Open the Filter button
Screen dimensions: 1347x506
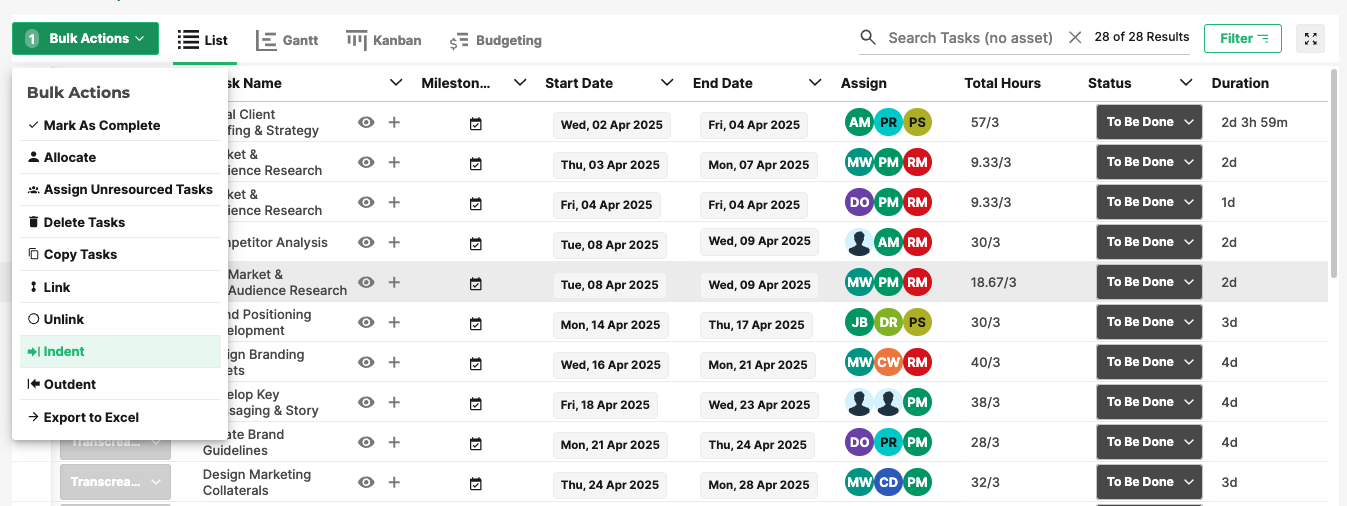[x=1243, y=38]
